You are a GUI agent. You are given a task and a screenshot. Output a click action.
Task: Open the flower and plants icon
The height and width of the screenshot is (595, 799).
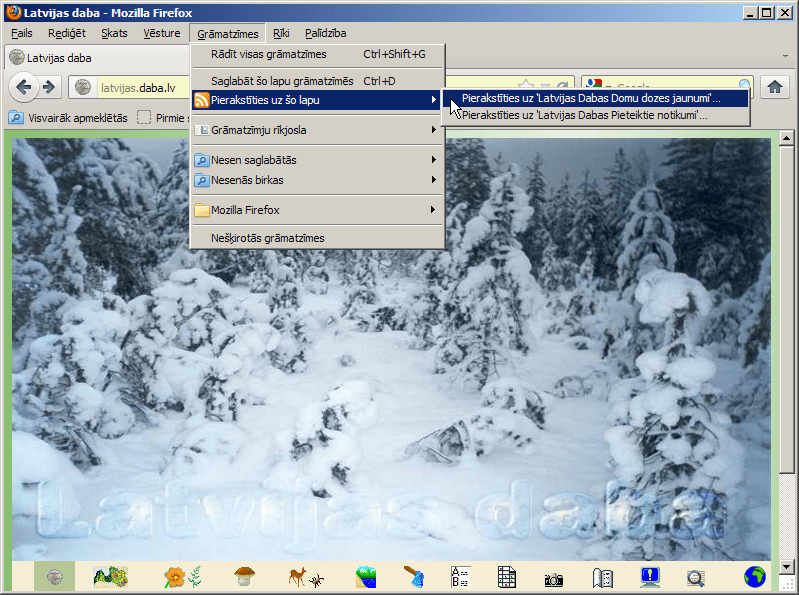click(182, 577)
